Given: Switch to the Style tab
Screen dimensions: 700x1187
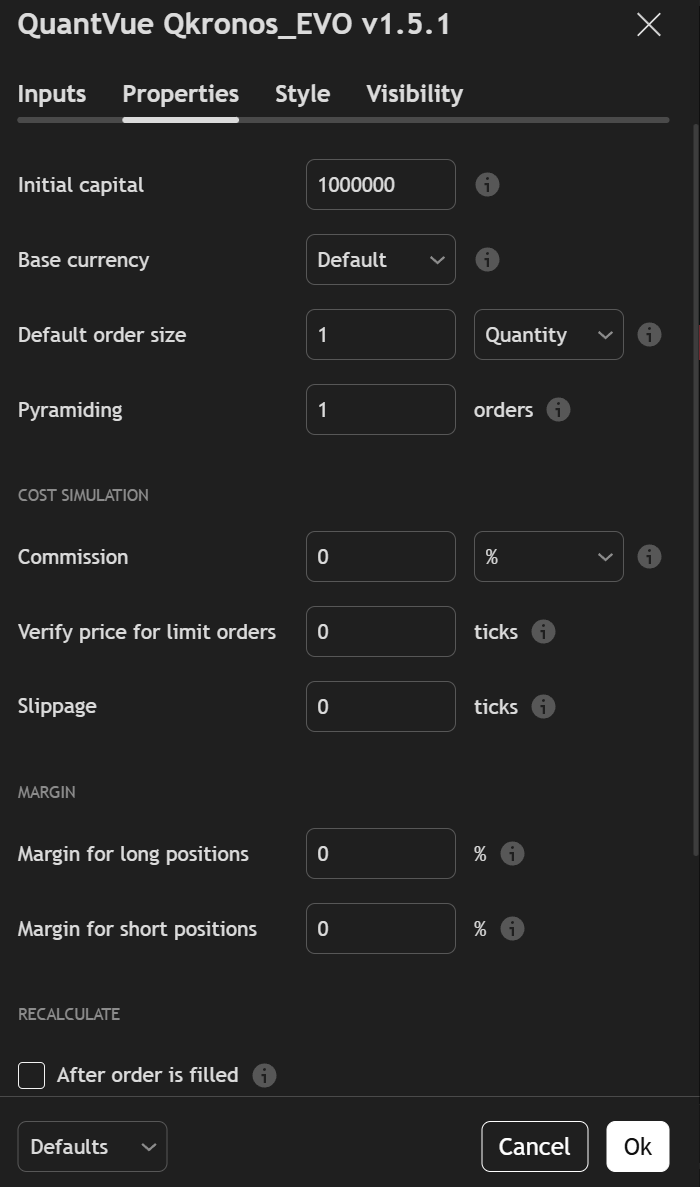Looking at the screenshot, I should [x=302, y=94].
